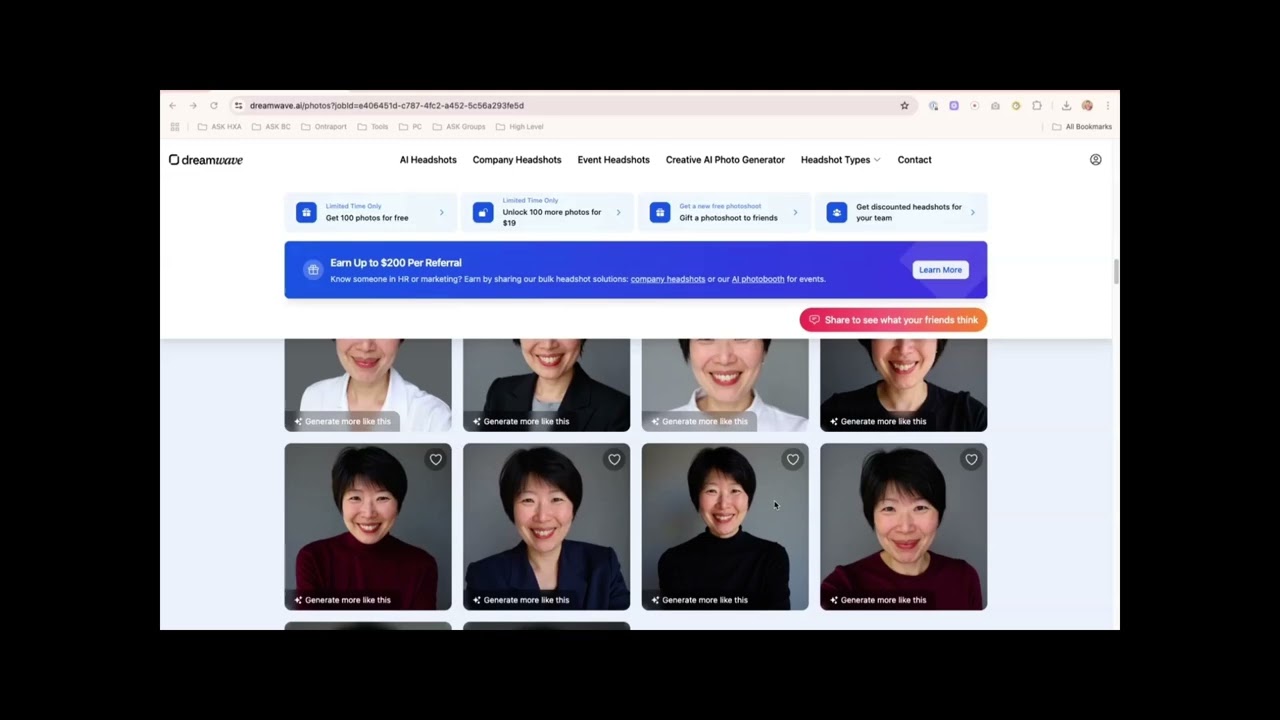Viewport: 1280px width, 720px height.
Task: Open the extensions puzzle icon
Action: 1037,105
